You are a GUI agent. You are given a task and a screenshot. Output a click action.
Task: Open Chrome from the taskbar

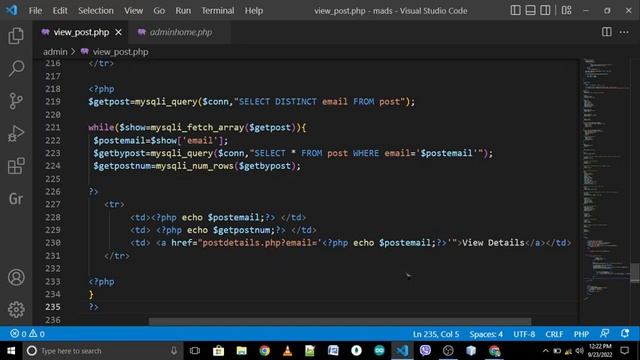point(264,351)
